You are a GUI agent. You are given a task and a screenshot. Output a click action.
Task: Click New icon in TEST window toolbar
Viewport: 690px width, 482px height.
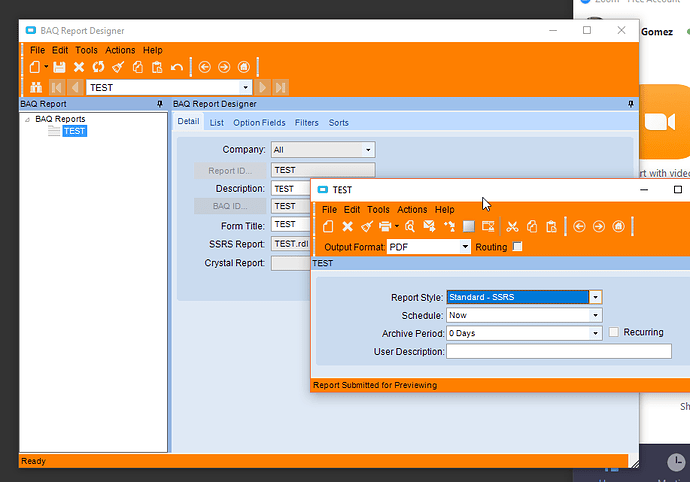click(328, 226)
